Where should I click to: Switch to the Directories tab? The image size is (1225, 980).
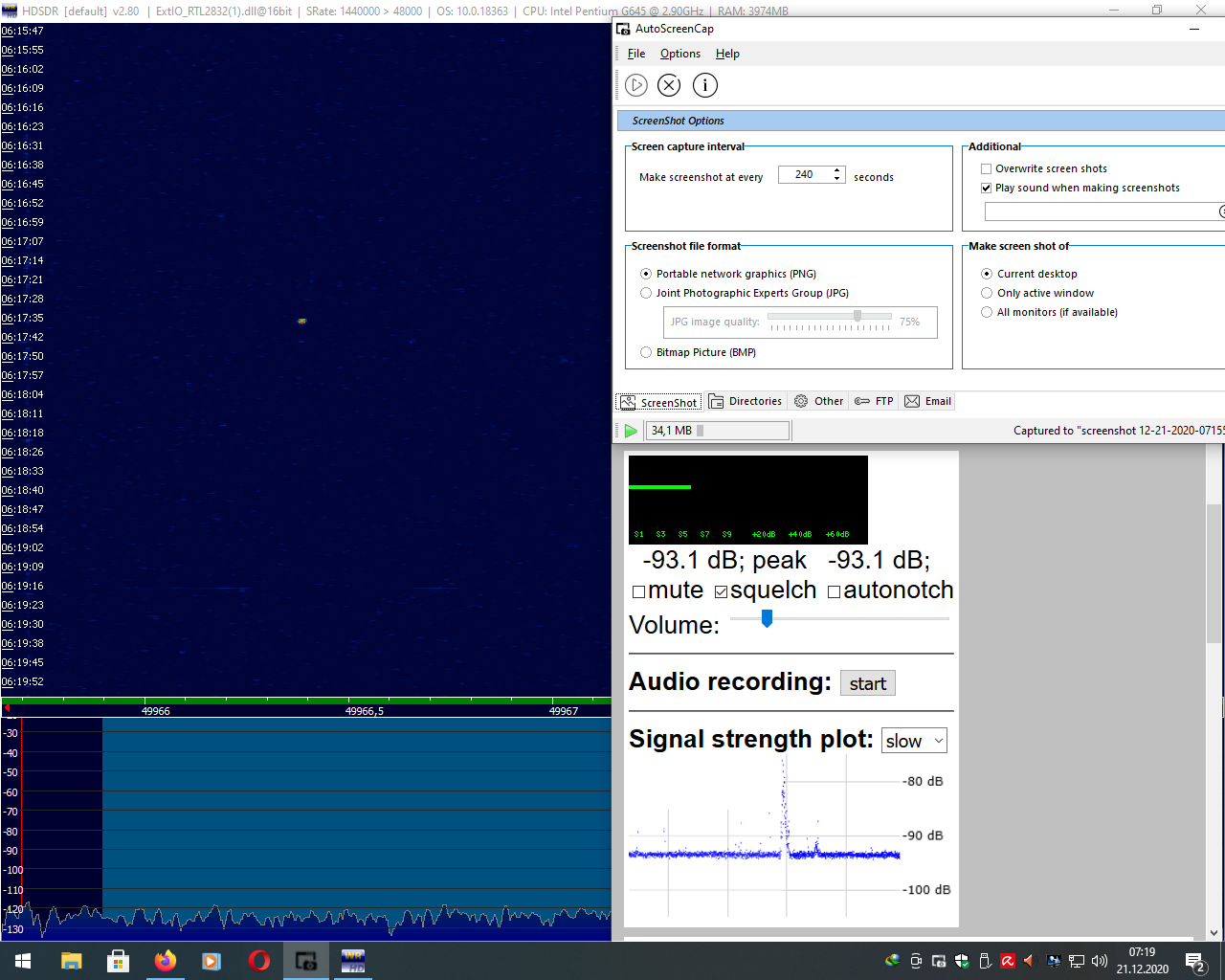[746, 402]
